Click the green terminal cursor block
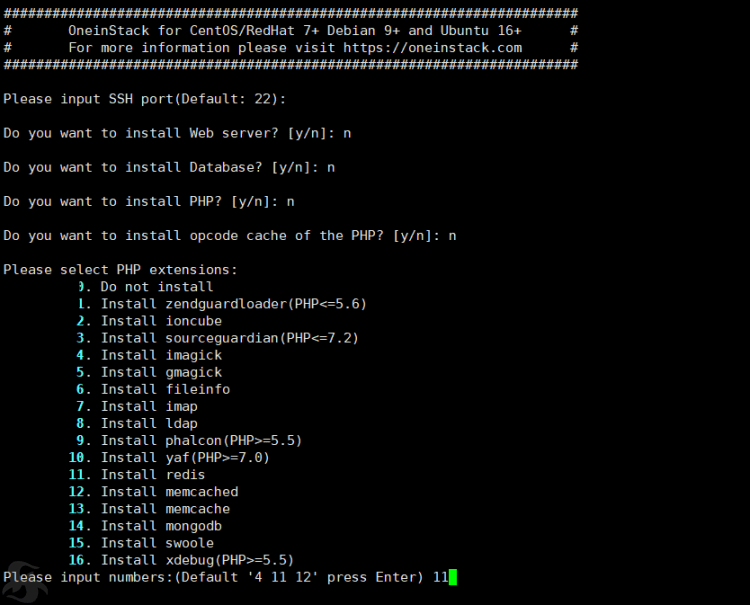Viewport: 750px width, 605px height. click(452, 577)
